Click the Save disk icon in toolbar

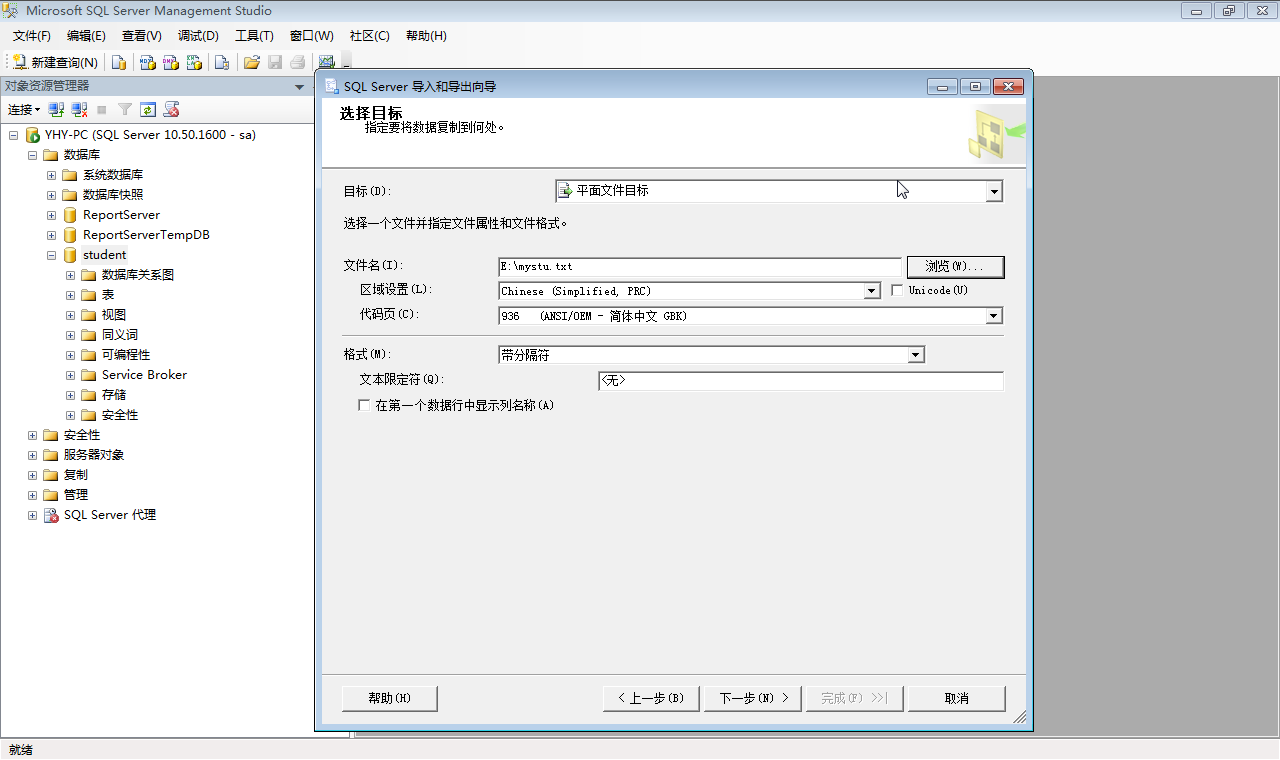(x=275, y=62)
